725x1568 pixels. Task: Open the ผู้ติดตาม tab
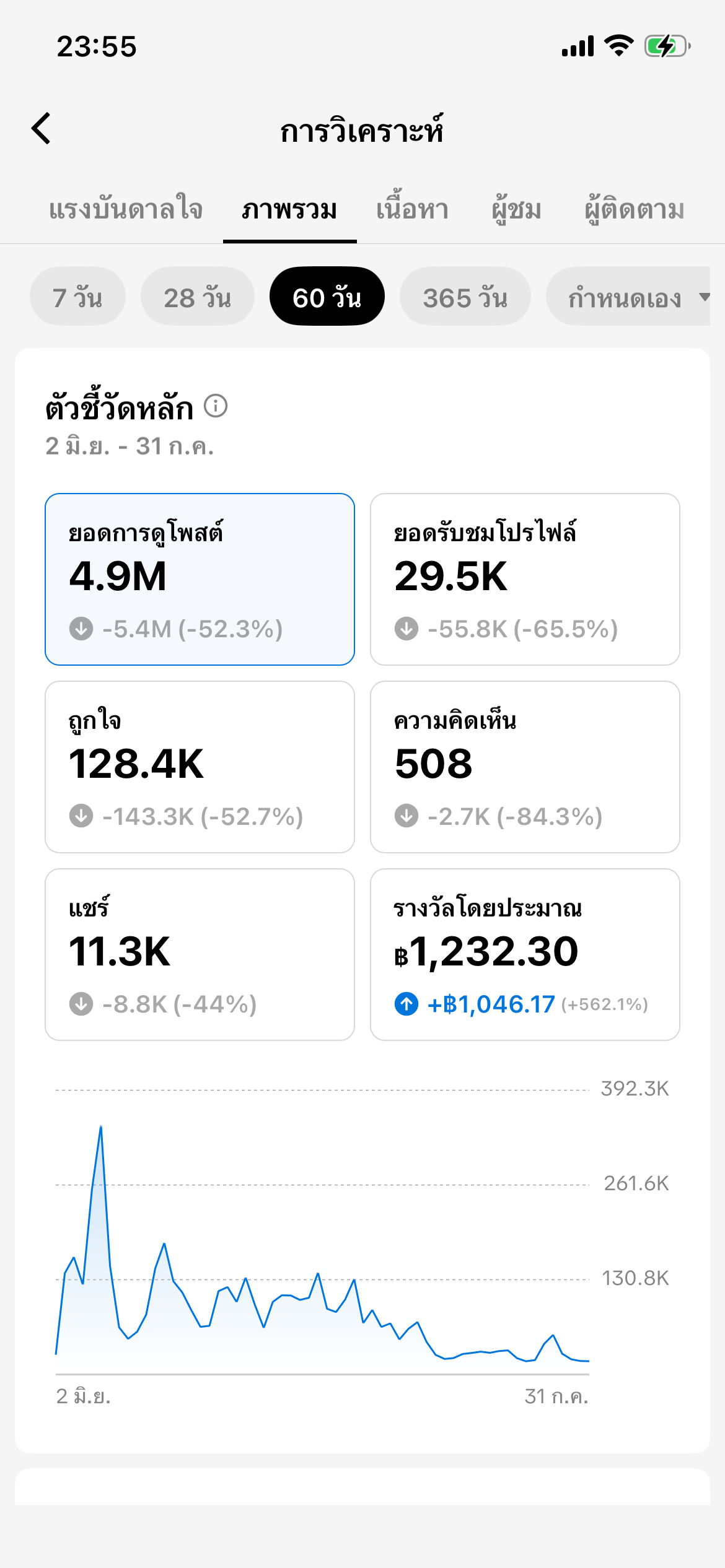point(635,209)
